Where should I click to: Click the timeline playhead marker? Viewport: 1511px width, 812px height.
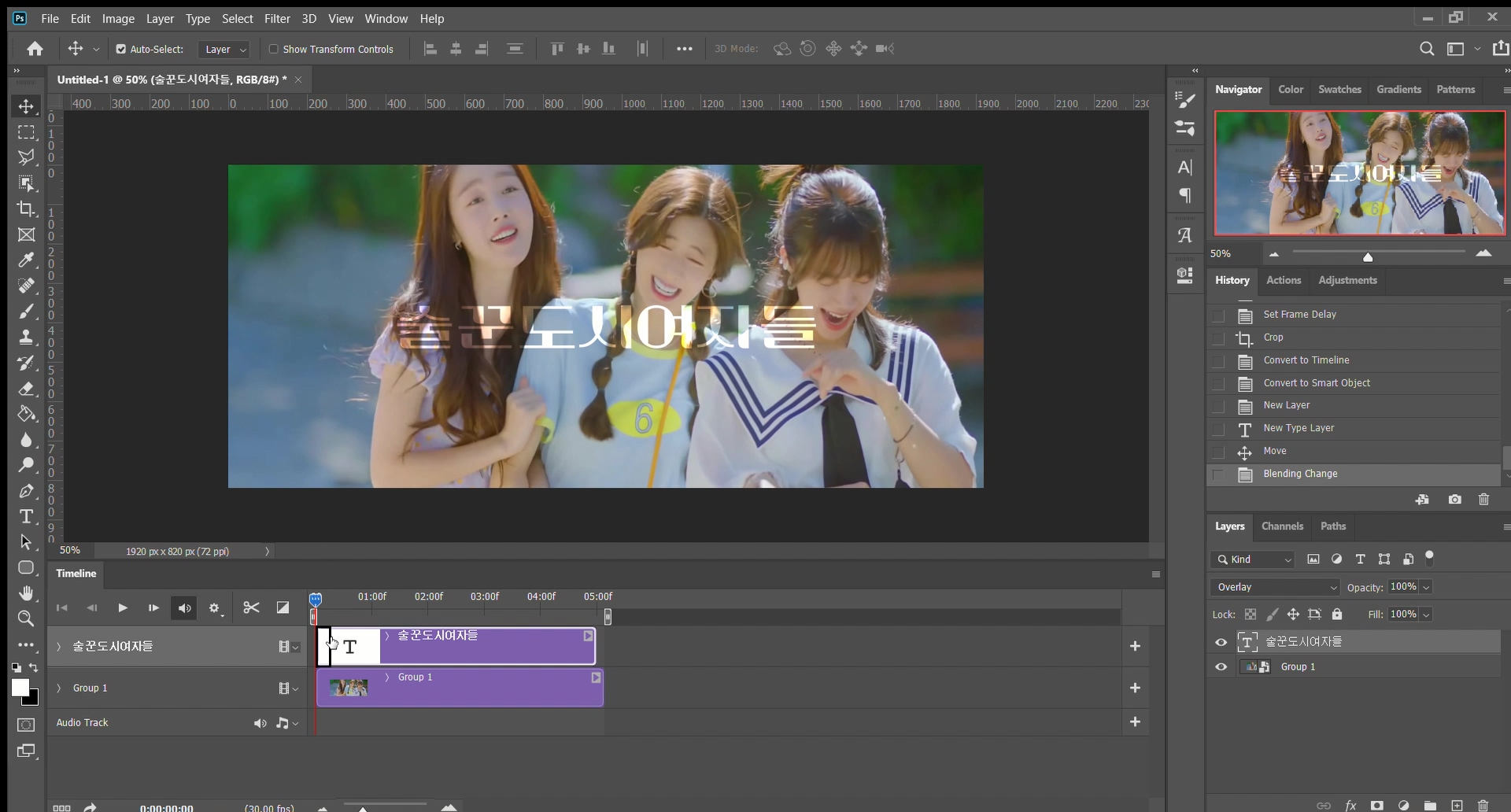coord(316,600)
